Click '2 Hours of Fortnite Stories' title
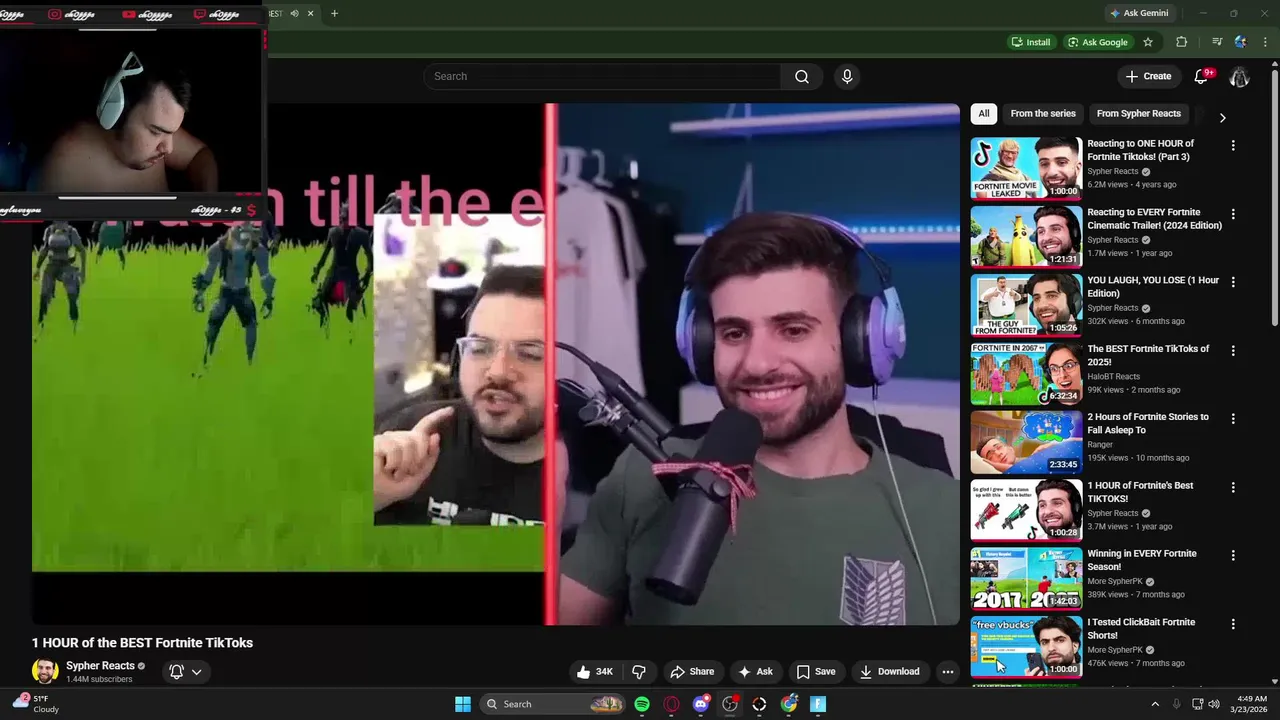 pyautogui.click(x=1148, y=424)
